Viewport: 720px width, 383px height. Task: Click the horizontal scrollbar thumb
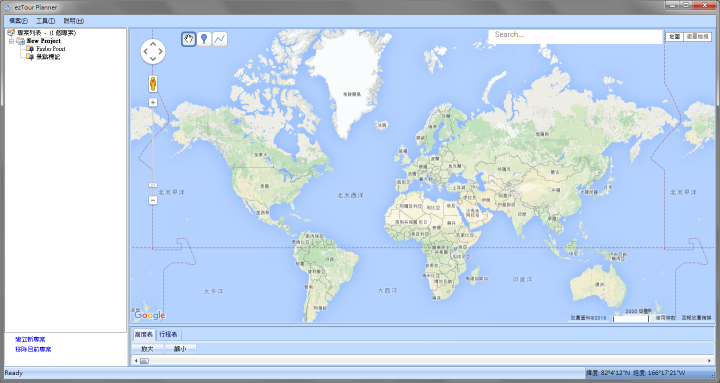tap(144, 361)
